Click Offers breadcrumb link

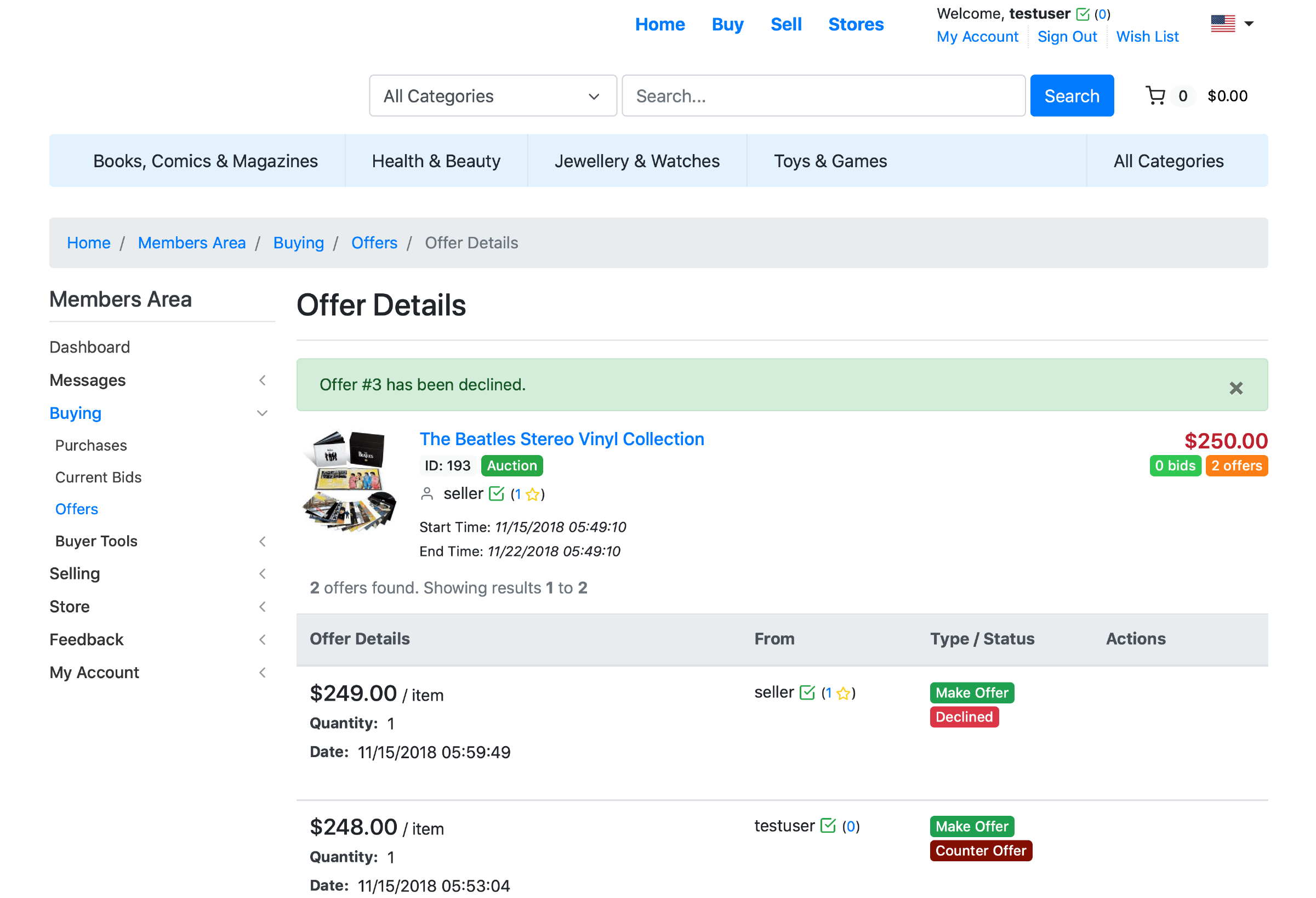pos(374,242)
